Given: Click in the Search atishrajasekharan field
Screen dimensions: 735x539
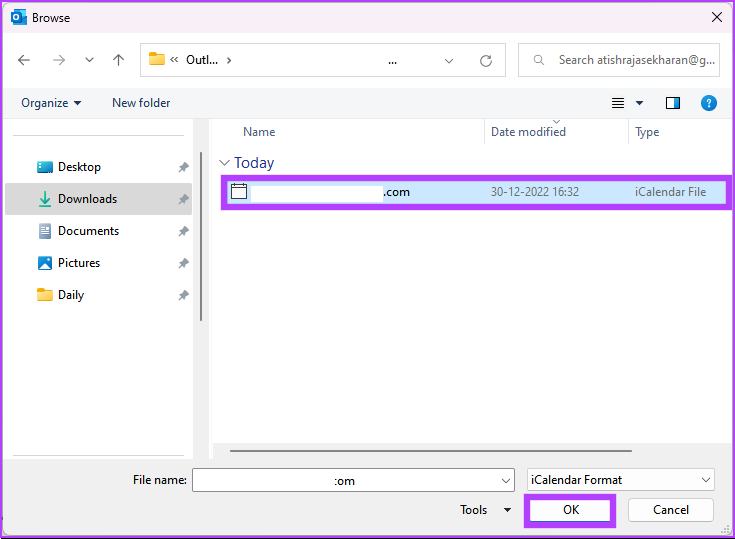Looking at the screenshot, I should (x=619, y=60).
